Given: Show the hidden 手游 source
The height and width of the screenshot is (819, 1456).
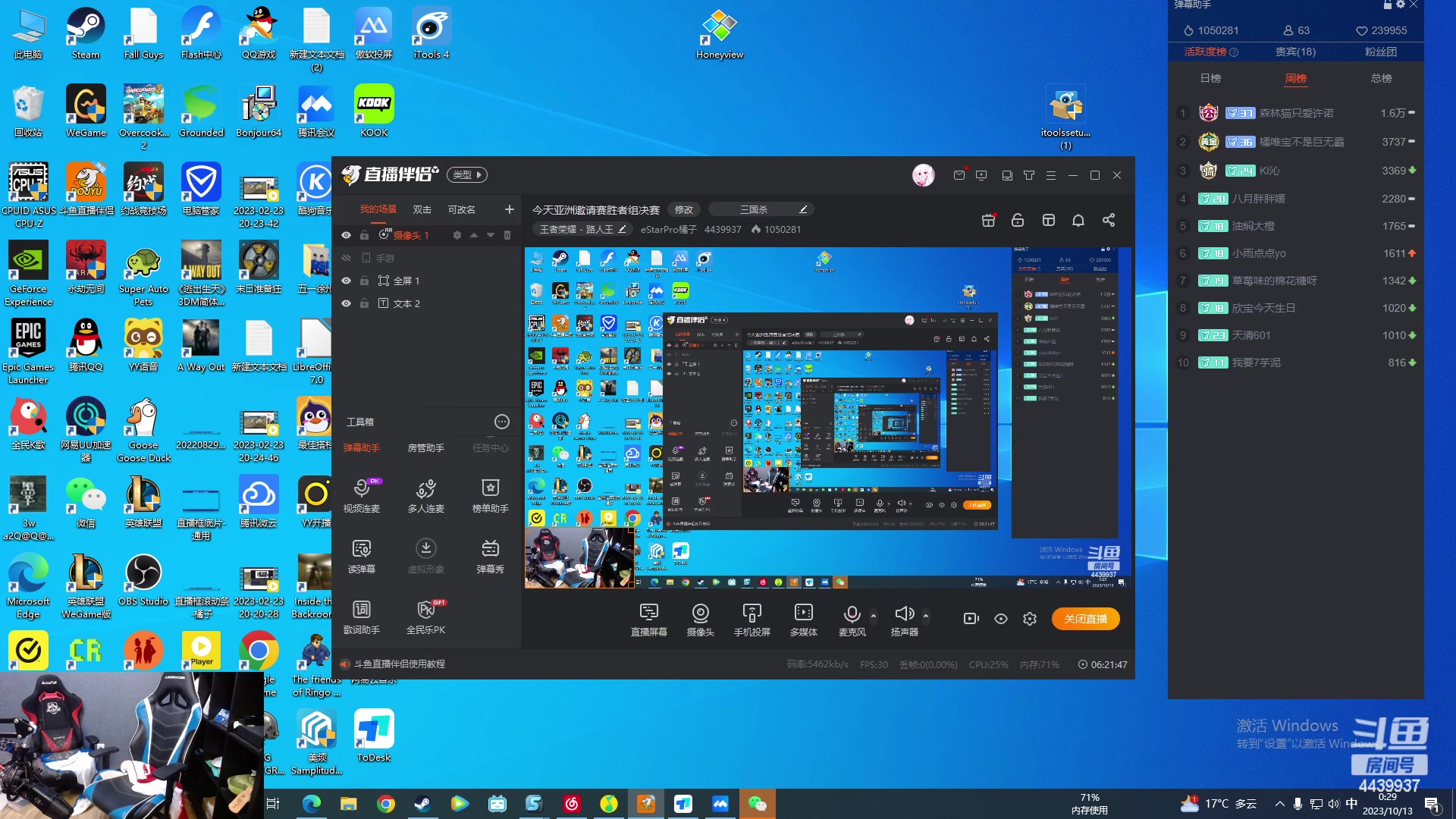Looking at the screenshot, I should [347, 258].
